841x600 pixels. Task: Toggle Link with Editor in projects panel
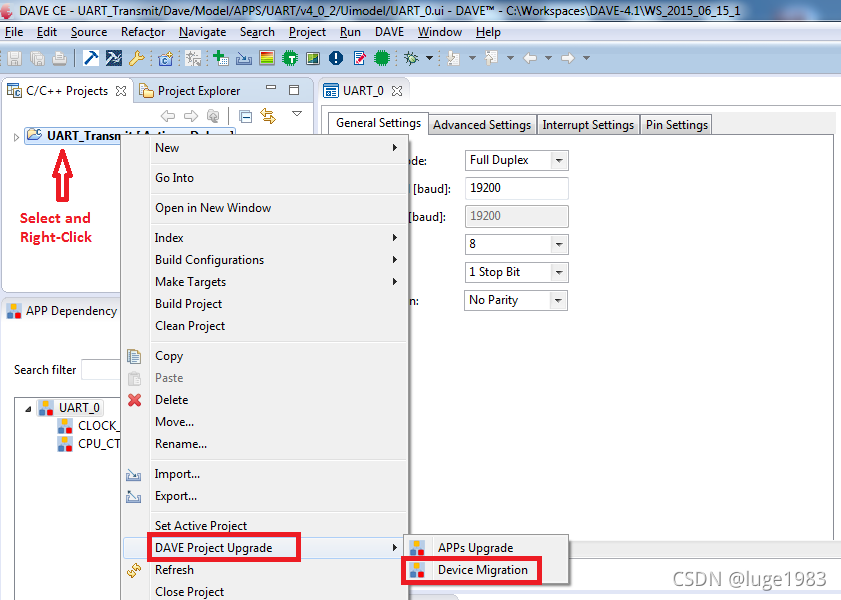(x=268, y=116)
